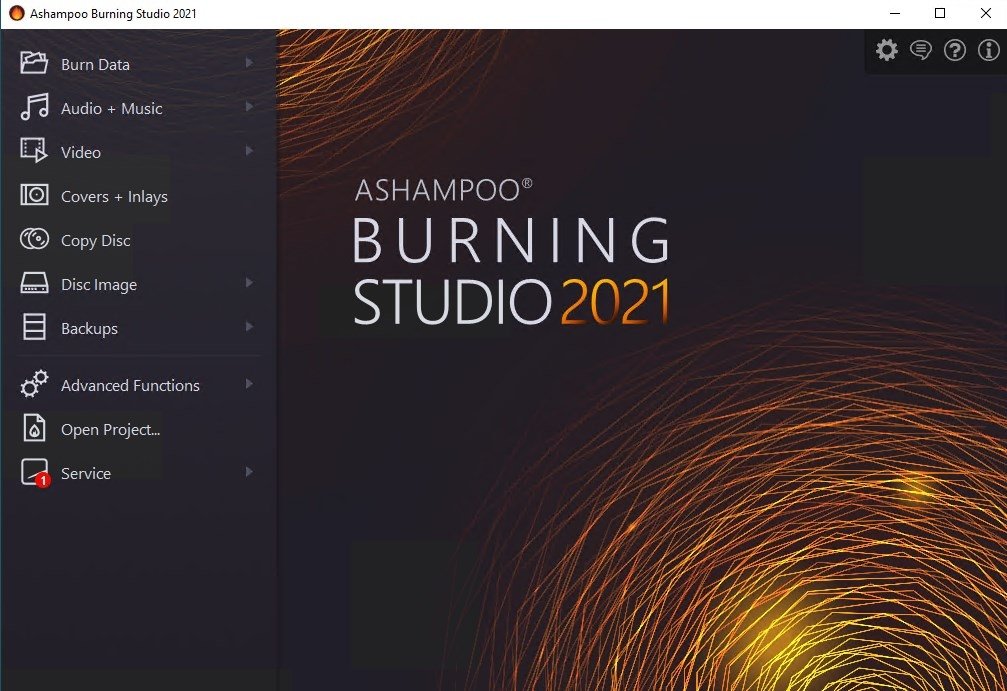Select the Backups menu label
The height and width of the screenshot is (691, 1007).
tap(89, 329)
